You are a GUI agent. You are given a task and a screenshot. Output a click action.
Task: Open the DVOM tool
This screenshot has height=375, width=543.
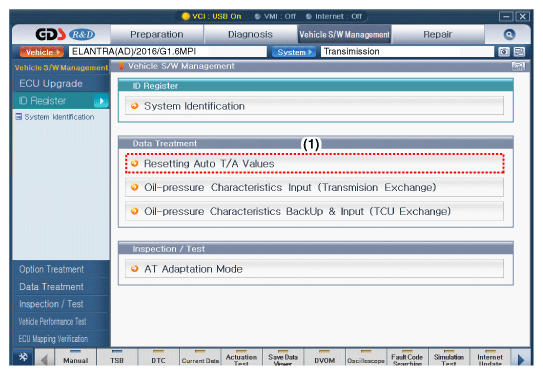(x=324, y=358)
